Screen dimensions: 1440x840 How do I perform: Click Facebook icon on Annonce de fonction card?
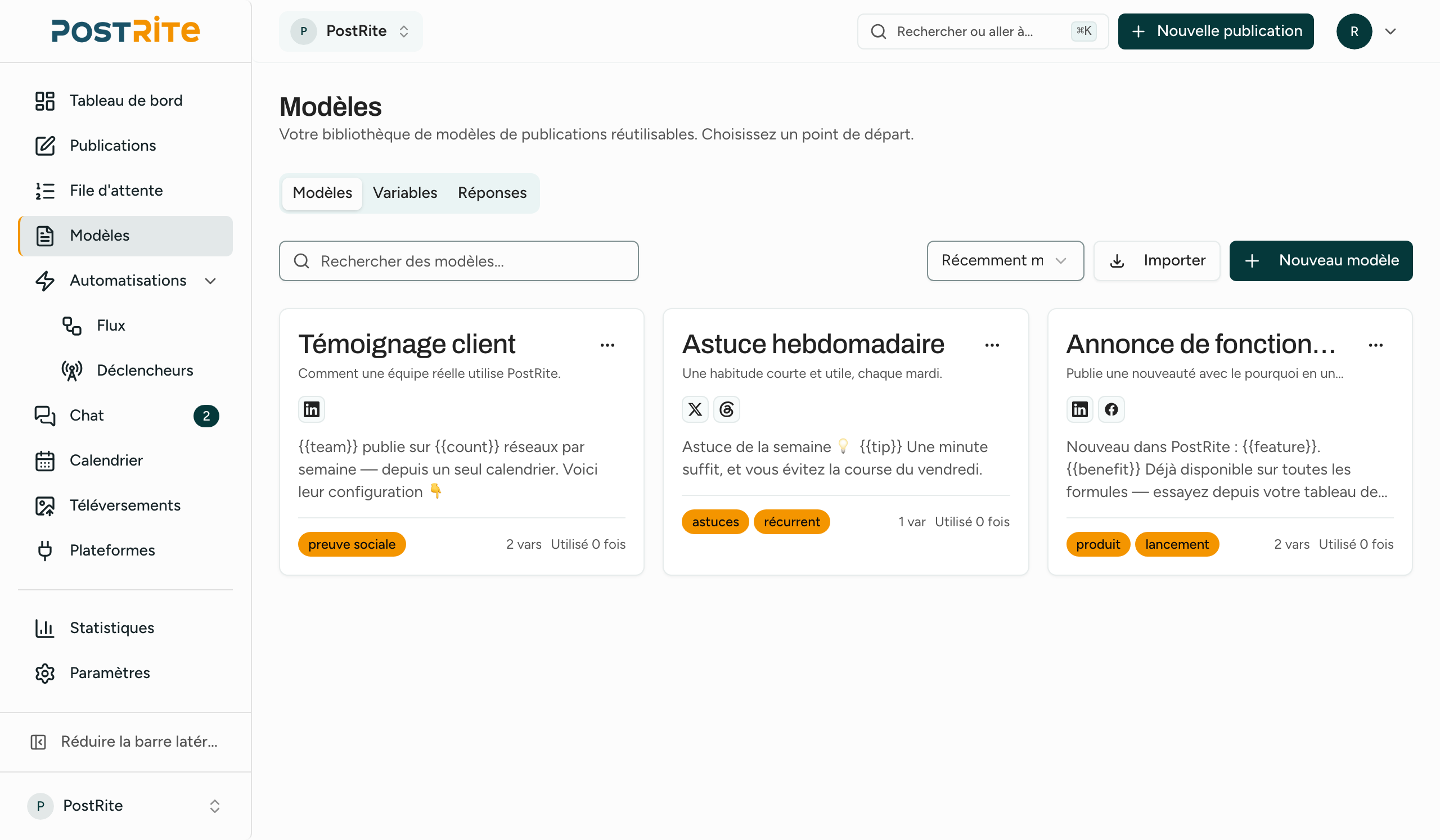click(1111, 409)
